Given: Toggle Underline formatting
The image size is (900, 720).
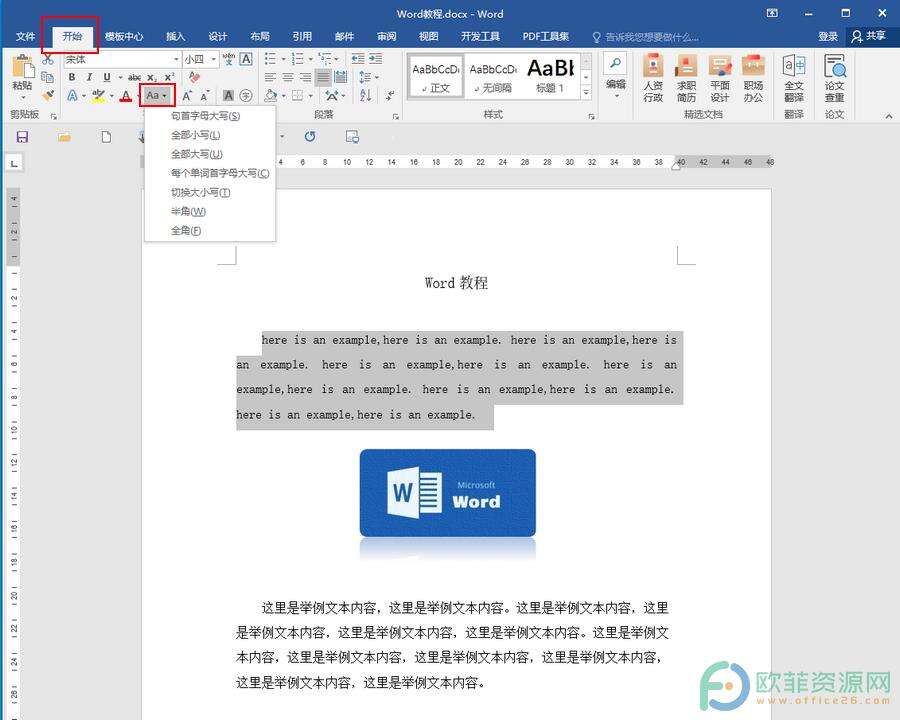Looking at the screenshot, I should click(107, 77).
